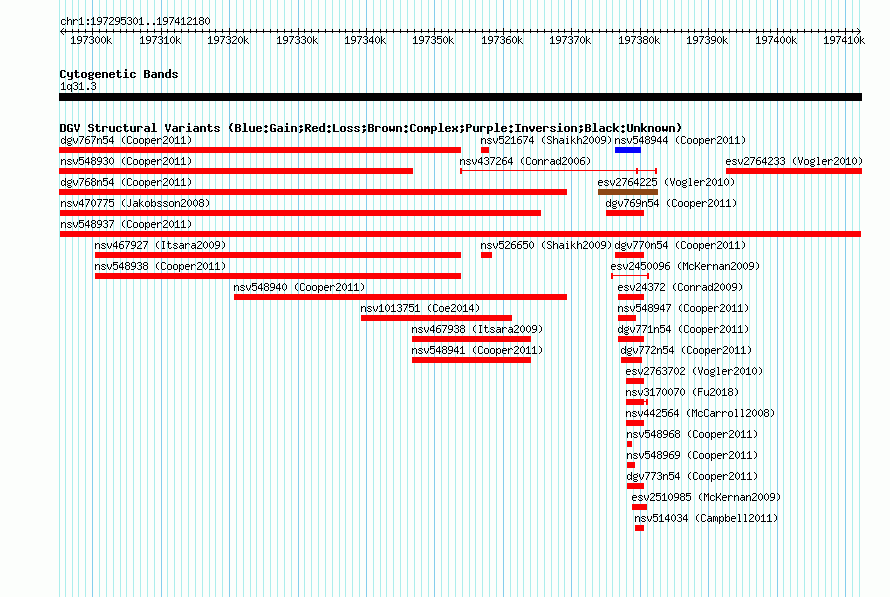Open the nsv548944 (Cooper2011) label
890x597 pixels.
pos(680,140)
